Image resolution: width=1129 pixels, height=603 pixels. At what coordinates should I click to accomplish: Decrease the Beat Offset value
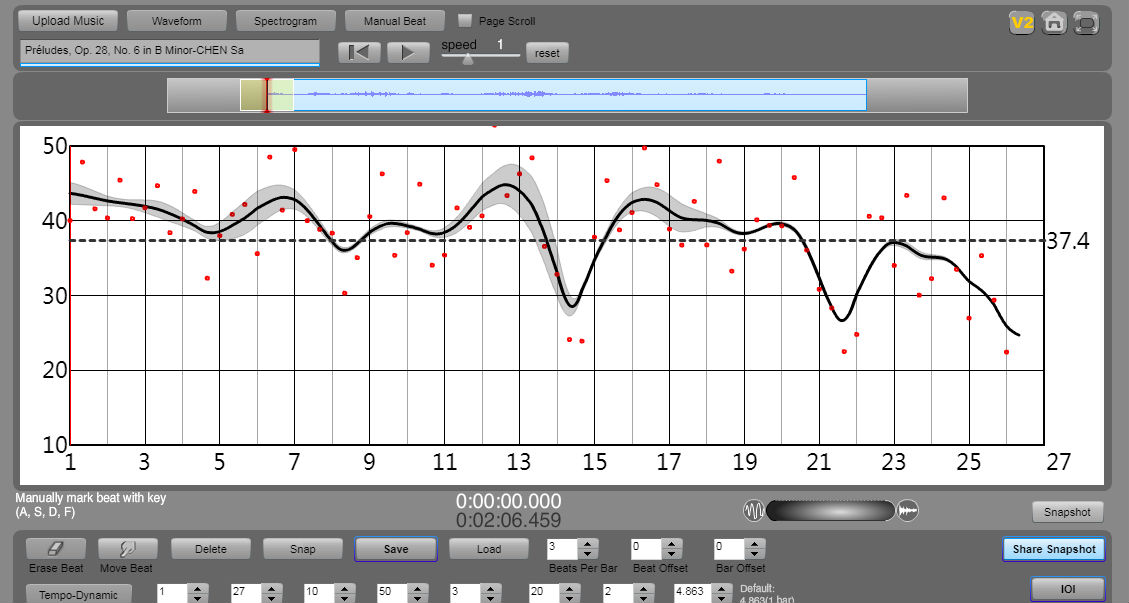coord(673,554)
